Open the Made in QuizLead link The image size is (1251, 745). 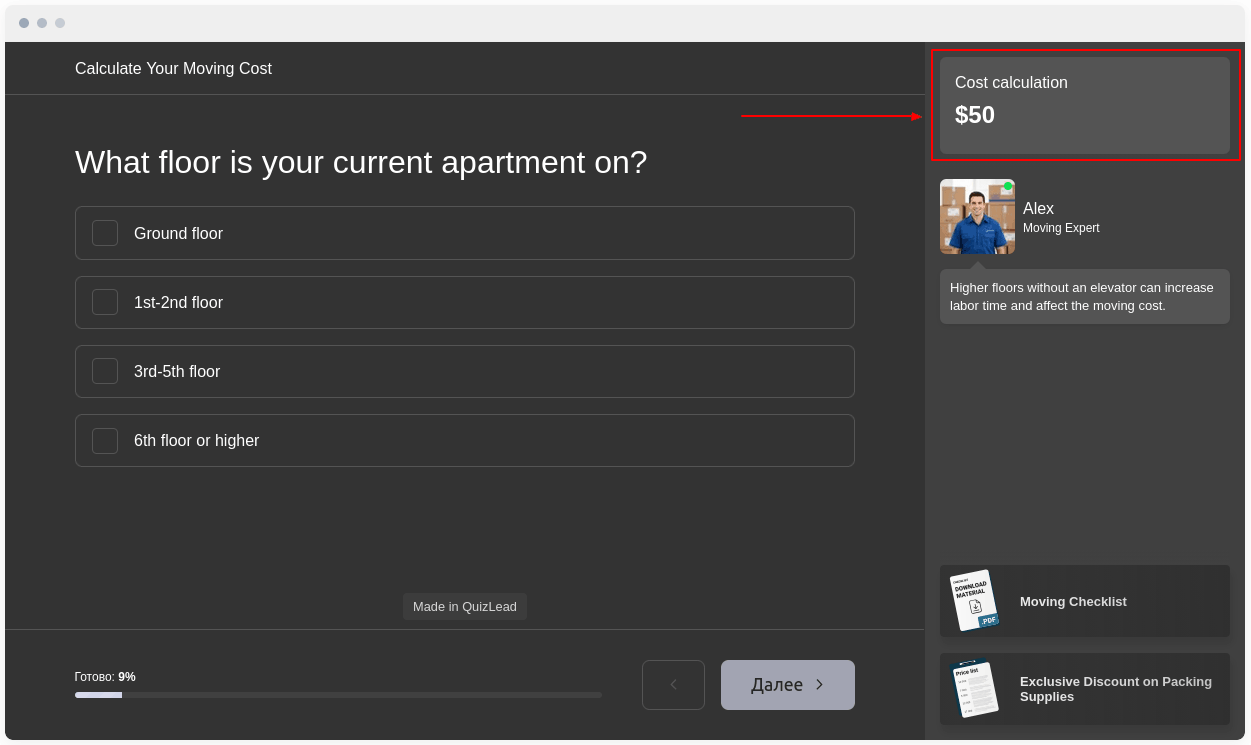point(465,606)
